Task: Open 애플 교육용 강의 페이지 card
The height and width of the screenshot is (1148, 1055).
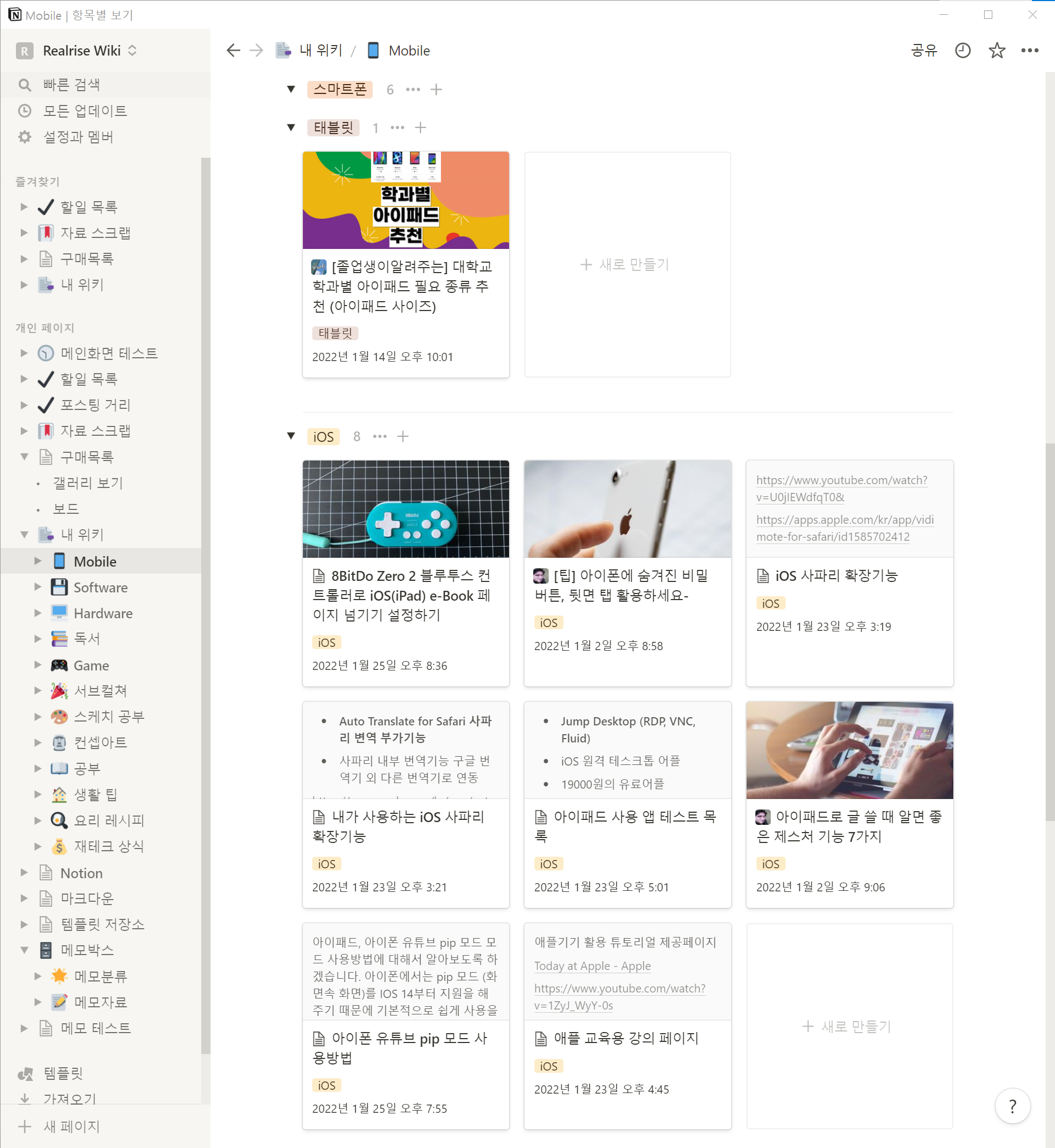Action: pyautogui.click(x=627, y=1026)
